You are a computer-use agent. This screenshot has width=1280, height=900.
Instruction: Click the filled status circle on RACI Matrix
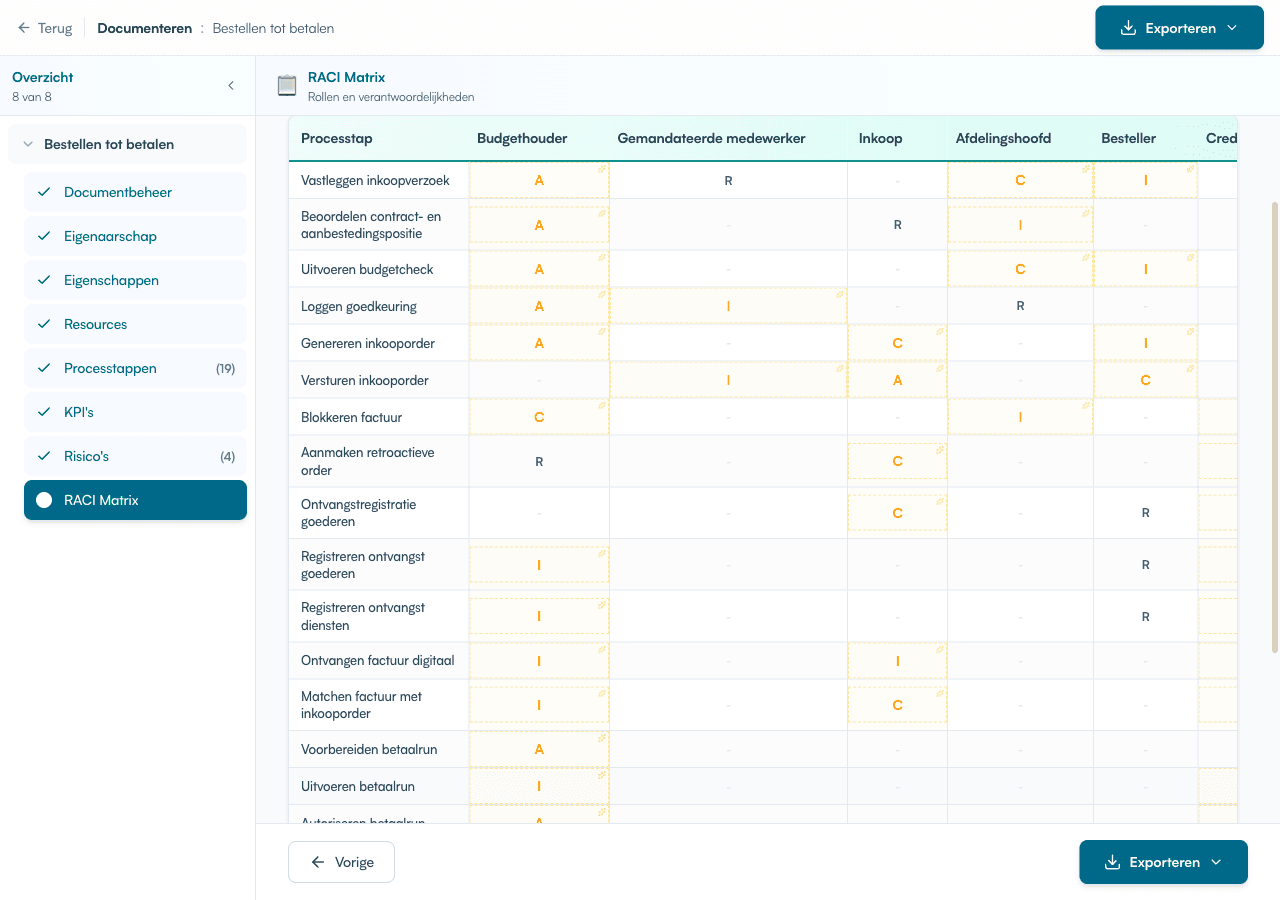46,500
